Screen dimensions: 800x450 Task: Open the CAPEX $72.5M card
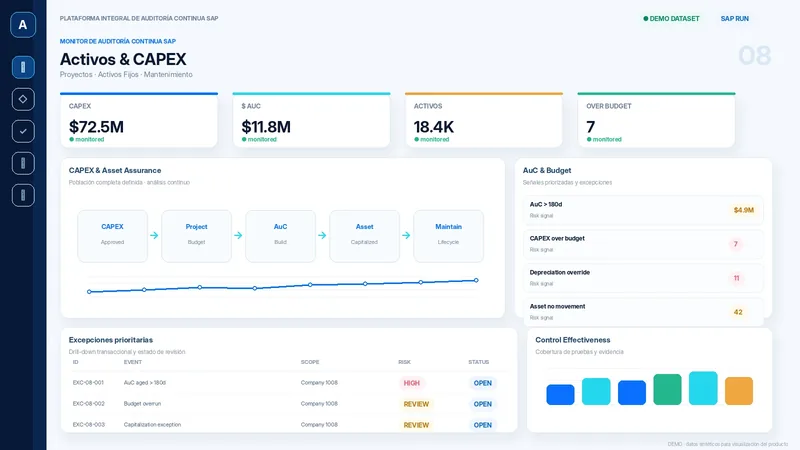(x=139, y=120)
